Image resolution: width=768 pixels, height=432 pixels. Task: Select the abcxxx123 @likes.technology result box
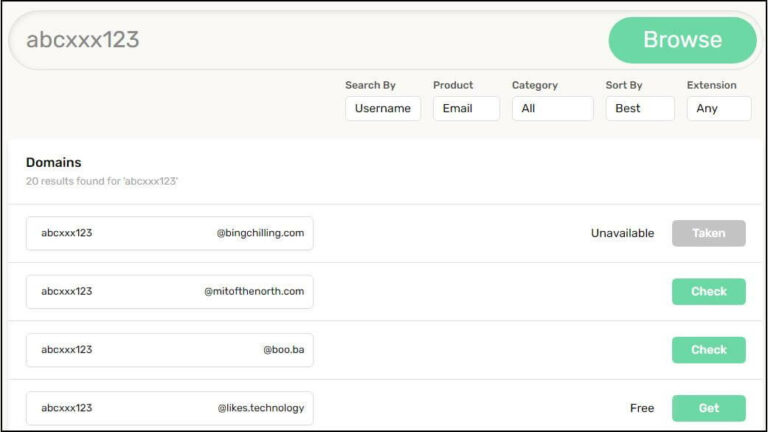tap(169, 408)
